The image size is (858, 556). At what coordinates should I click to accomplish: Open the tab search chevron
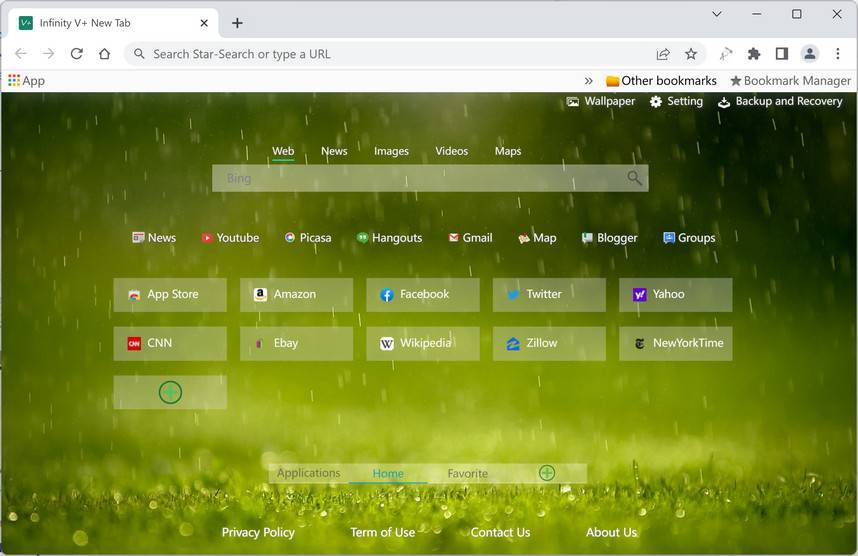click(717, 14)
